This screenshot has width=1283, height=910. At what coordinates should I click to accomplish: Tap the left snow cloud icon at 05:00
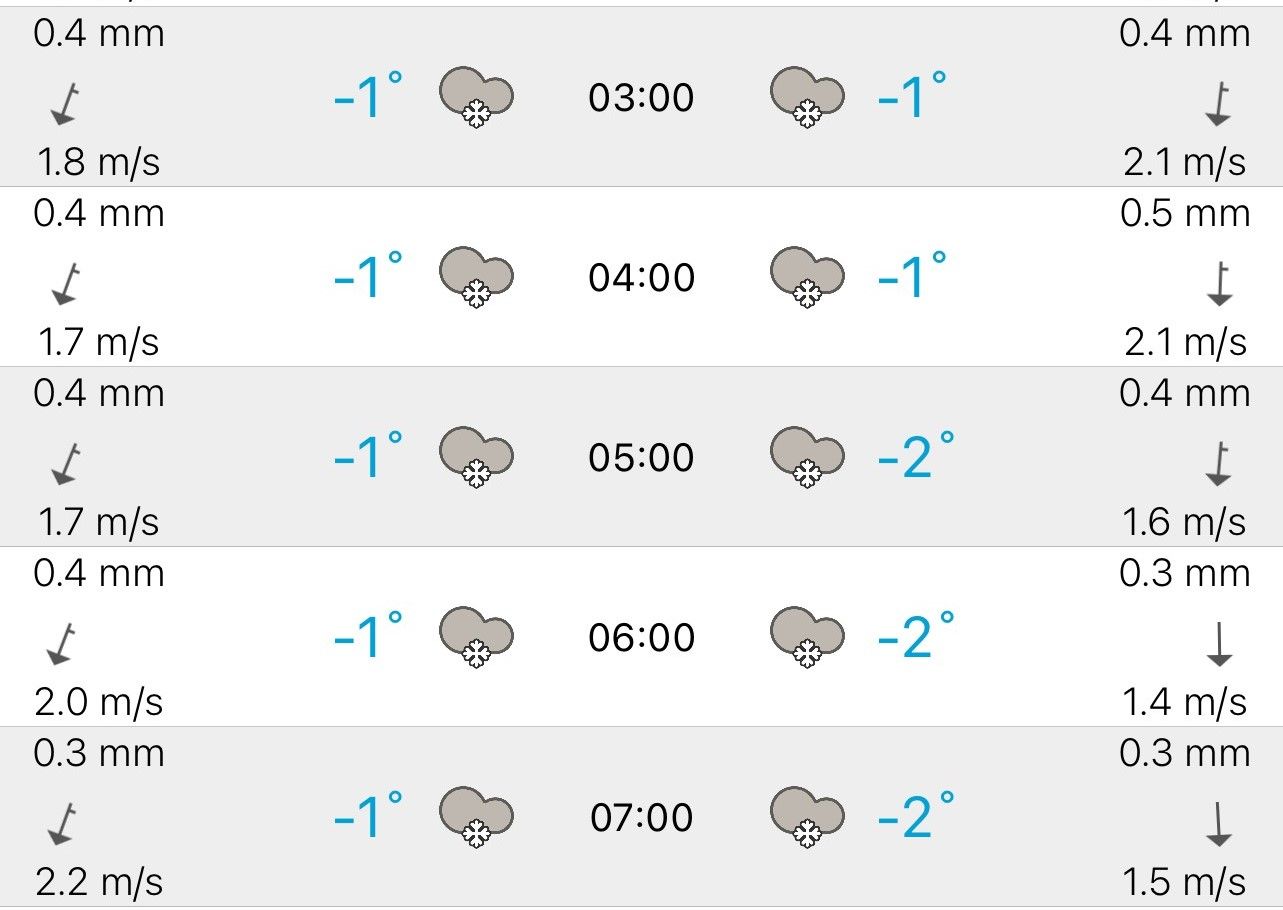coord(476,457)
